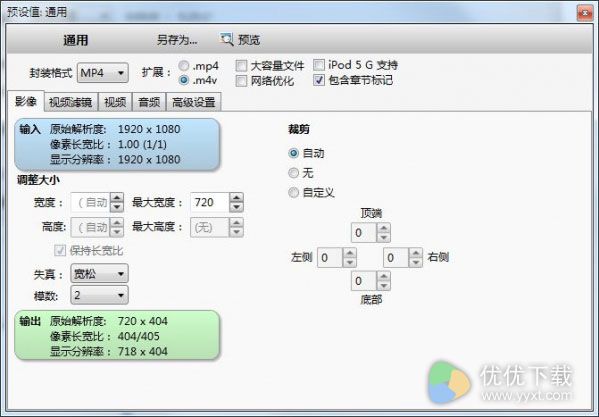Viewport: 599px width, 417px height.
Task: Increase 宽度 with up arrow
Action: (117, 198)
